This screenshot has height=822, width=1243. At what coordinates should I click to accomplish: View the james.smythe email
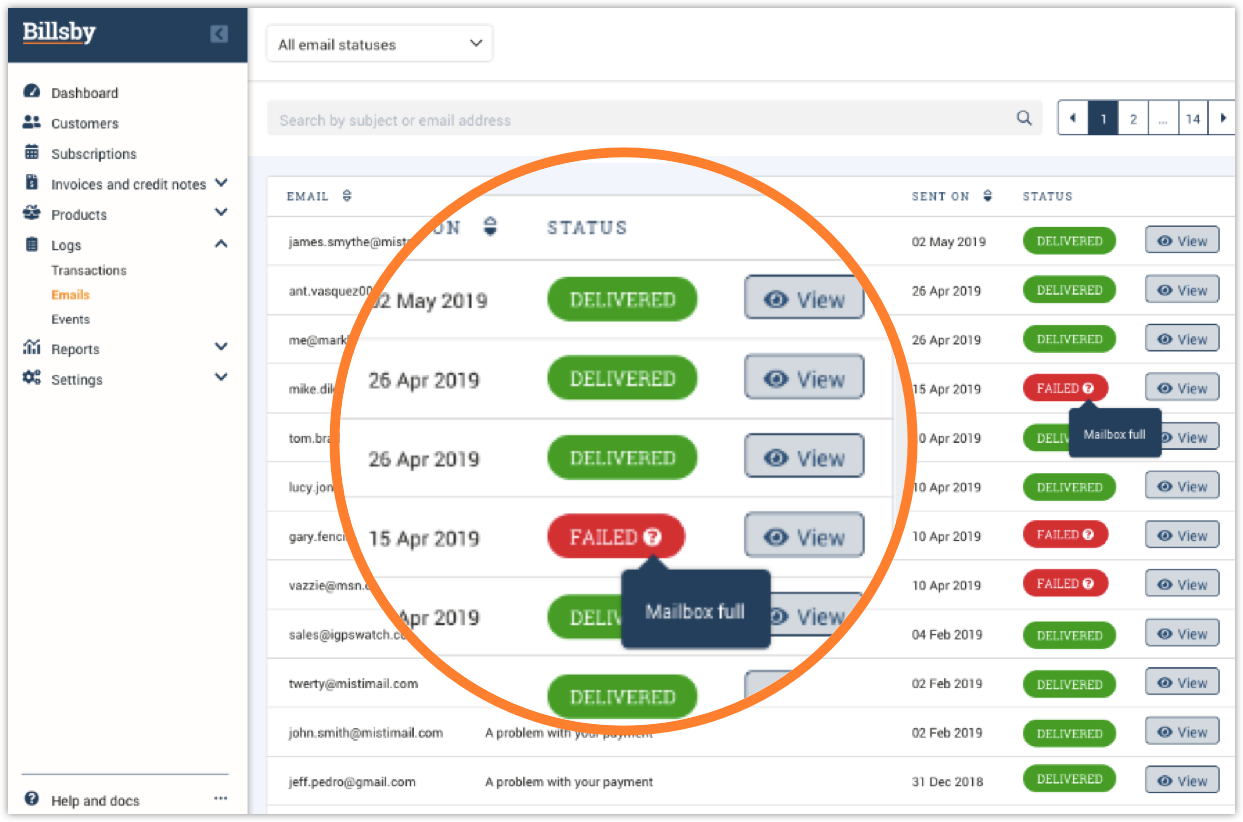point(1182,241)
